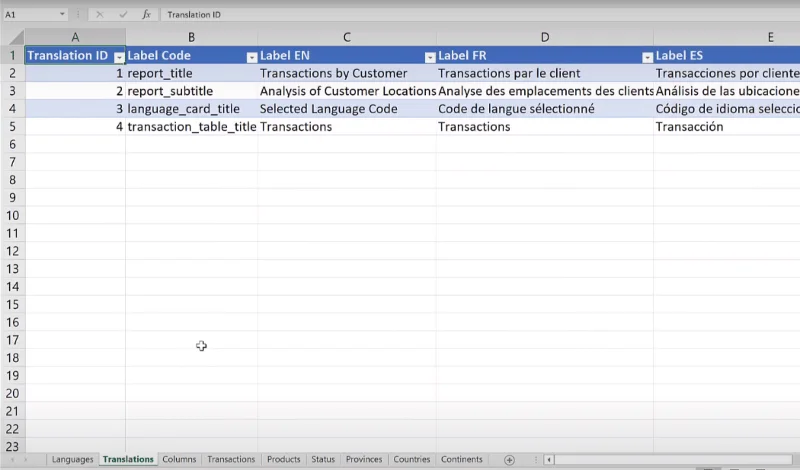This screenshot has height=470, width=800.
Task: Select the Code de langue sélectionné cell
Action: (545, 109)
